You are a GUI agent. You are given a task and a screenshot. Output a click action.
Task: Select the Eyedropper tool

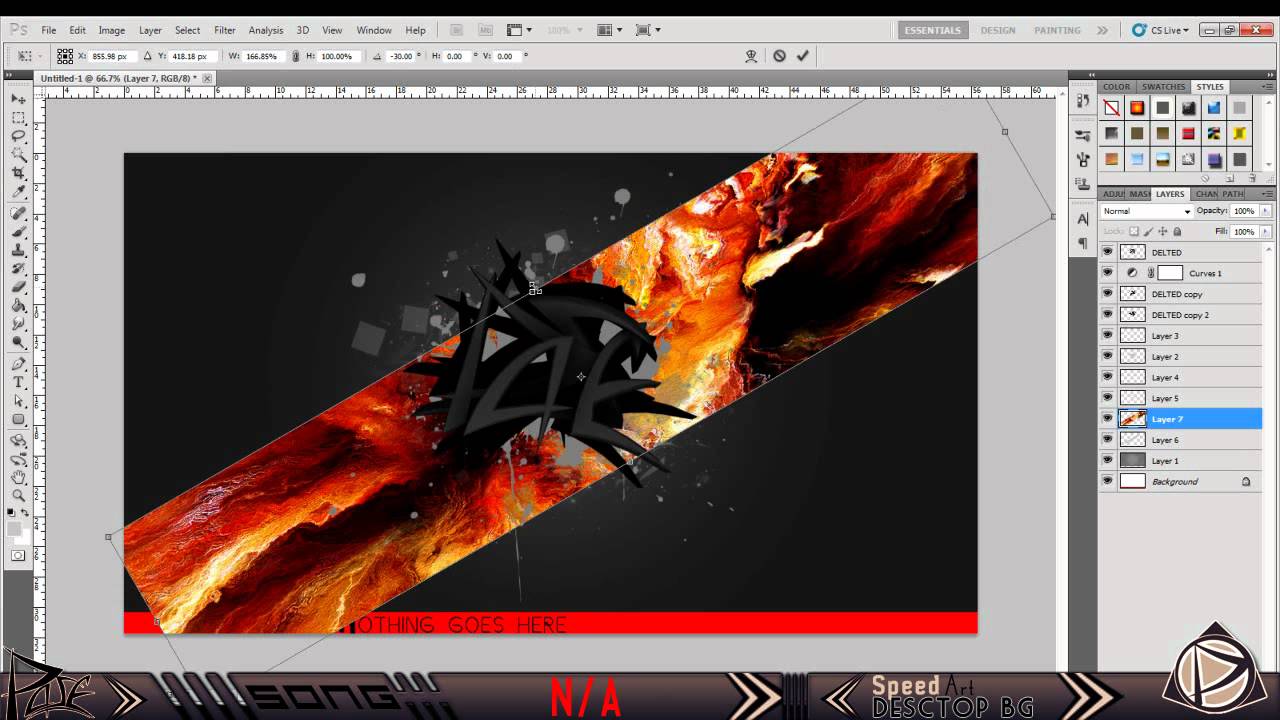[x=18, y=192]
